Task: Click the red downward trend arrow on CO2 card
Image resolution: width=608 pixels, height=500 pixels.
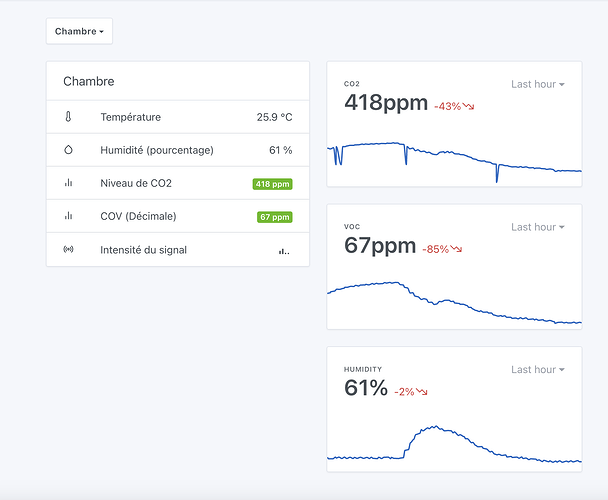Action: pos(469,106)
